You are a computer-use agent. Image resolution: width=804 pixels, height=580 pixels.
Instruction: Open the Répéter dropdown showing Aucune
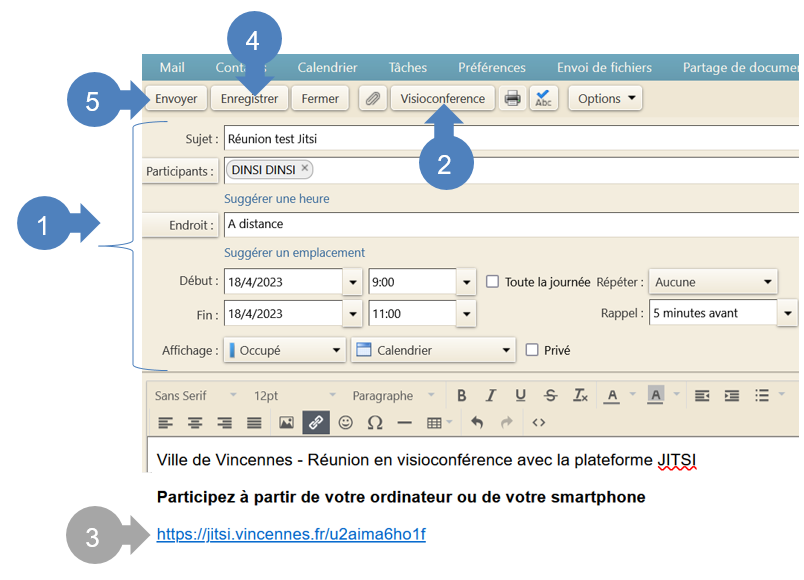click(x=713, y=282)
